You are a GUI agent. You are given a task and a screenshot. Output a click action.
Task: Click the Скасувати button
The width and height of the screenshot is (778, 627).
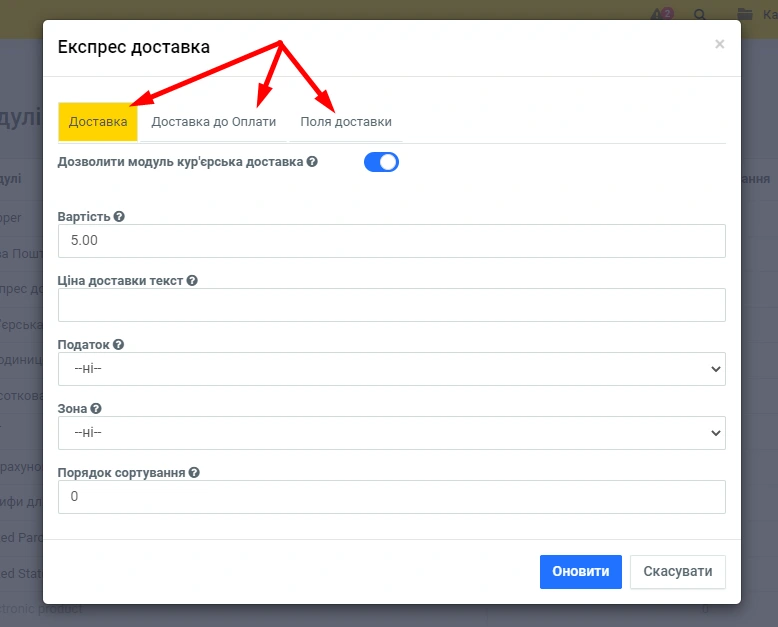[677, 572]
